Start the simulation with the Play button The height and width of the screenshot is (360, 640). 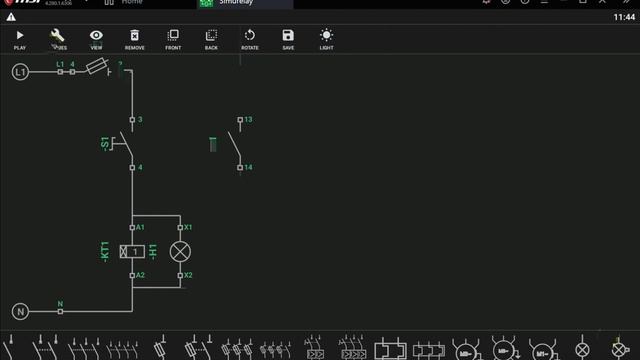coord(20,40)
